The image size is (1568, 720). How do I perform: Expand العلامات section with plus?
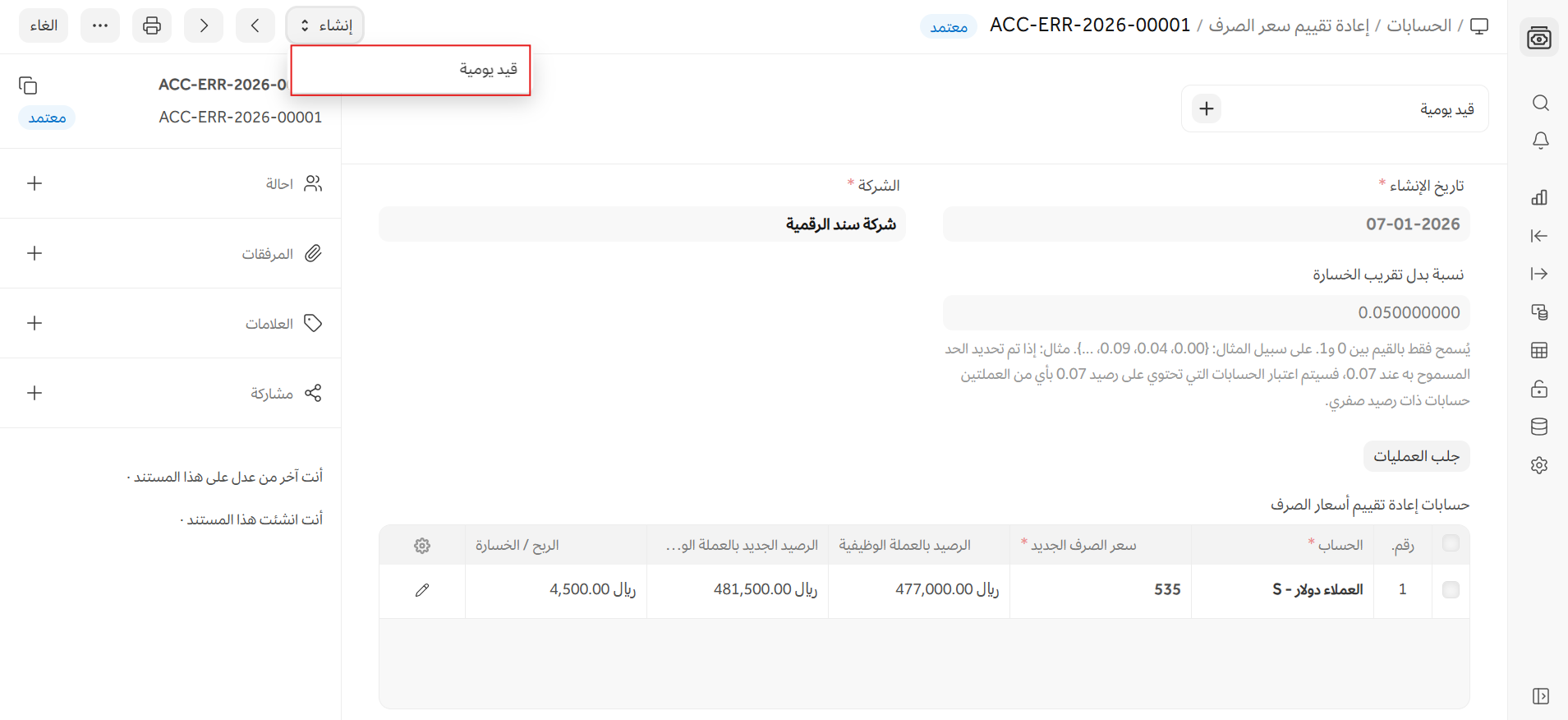[x=34, y=323]
